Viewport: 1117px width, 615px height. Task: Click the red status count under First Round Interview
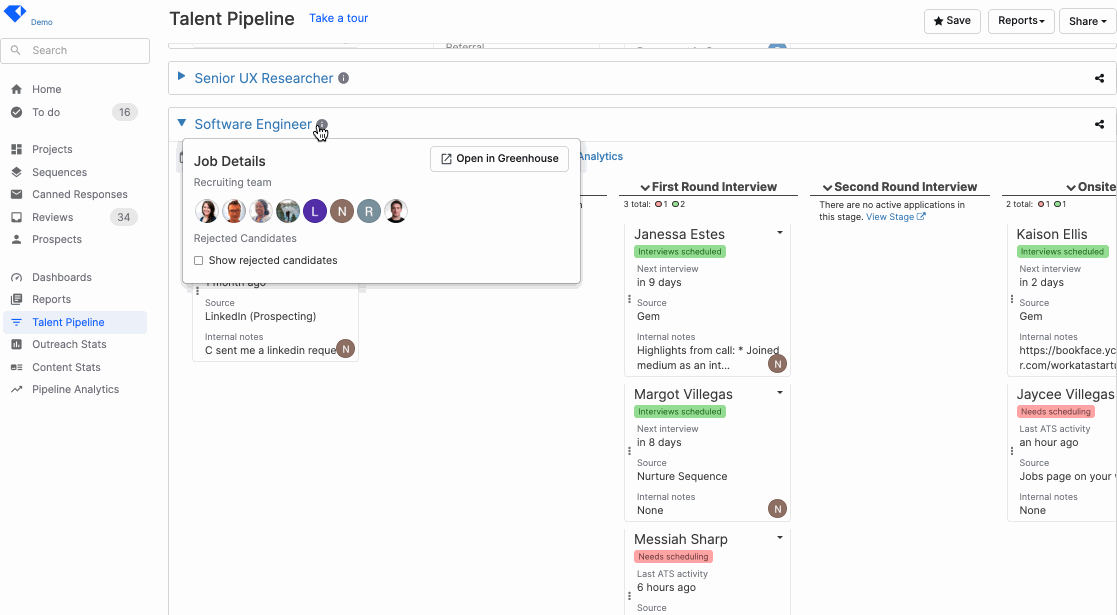pyautogui.click(x=658, y=204)
